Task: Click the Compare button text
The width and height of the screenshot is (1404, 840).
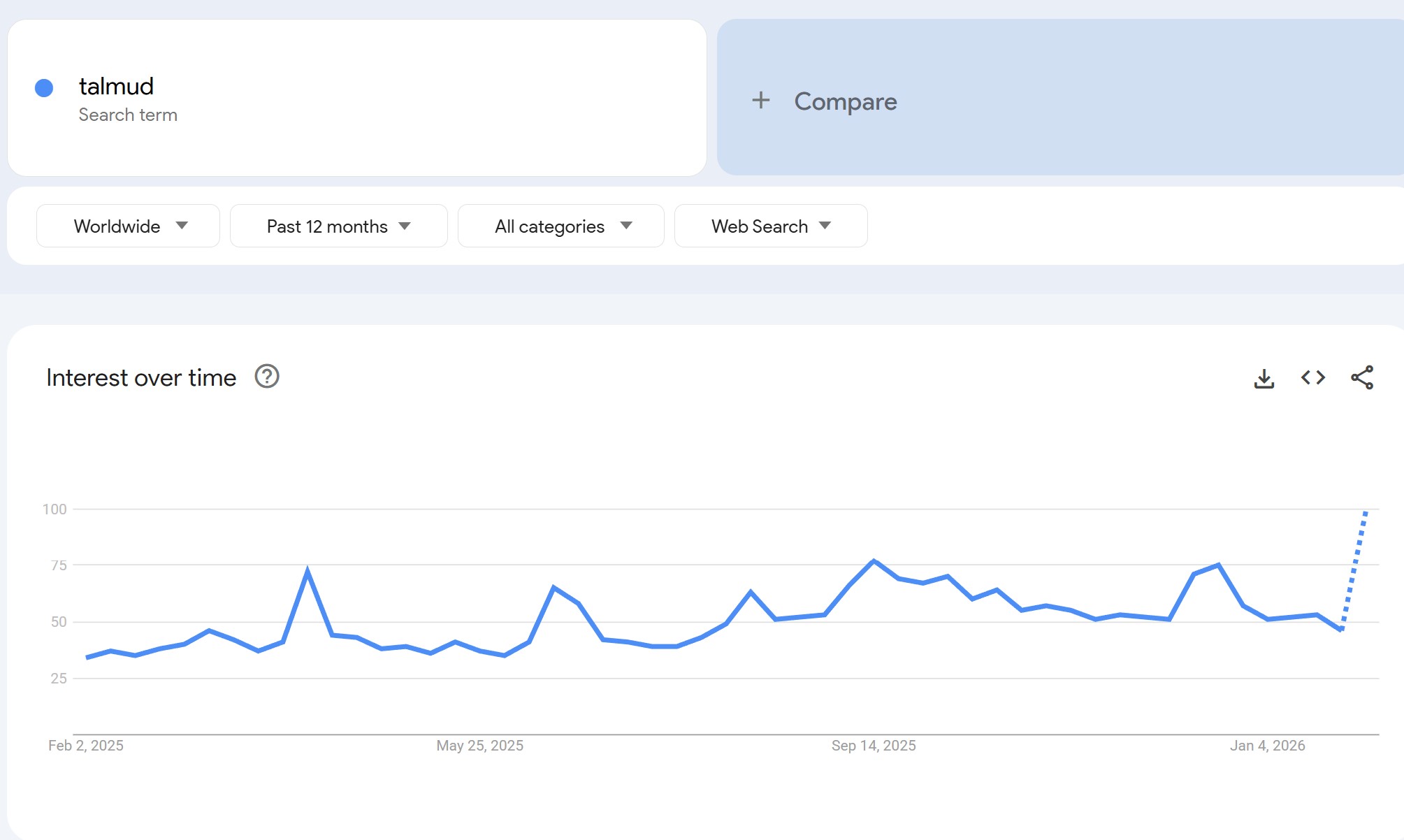Action: coord(845,102)
